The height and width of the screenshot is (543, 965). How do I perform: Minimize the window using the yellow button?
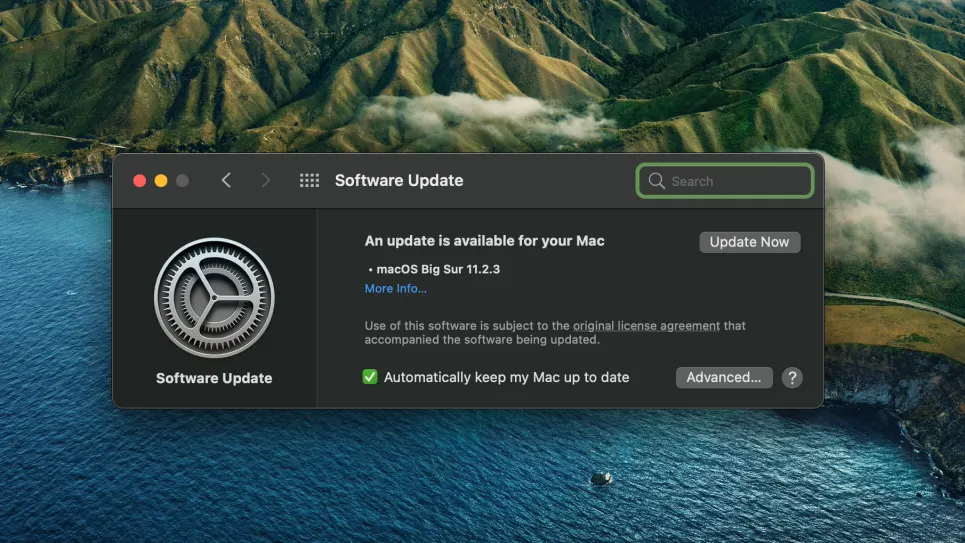pyautogui.click(x=161, y=181)
